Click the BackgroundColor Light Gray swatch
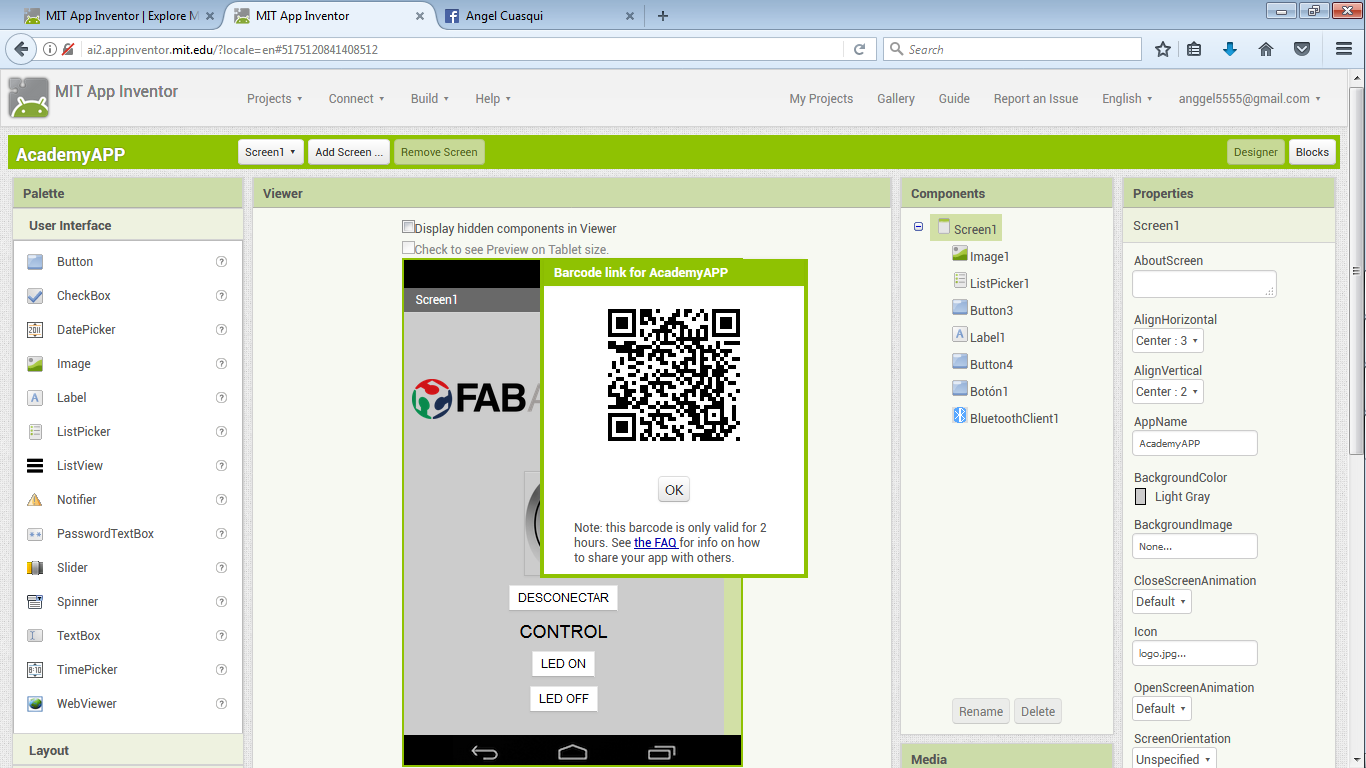 tap(1141, 497)
